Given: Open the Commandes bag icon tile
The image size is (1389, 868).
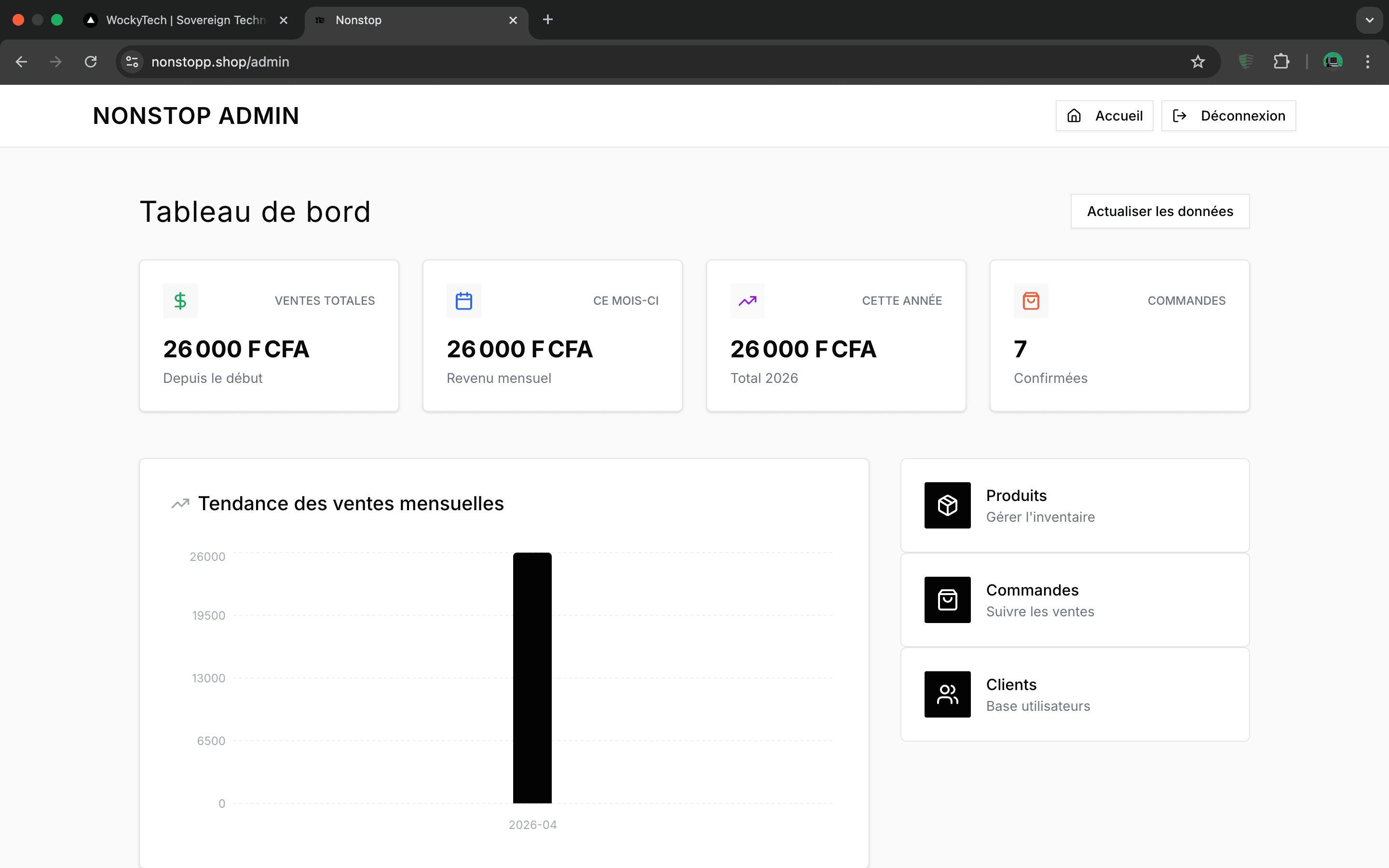Looking at the screenshot, I should (948, 600).
